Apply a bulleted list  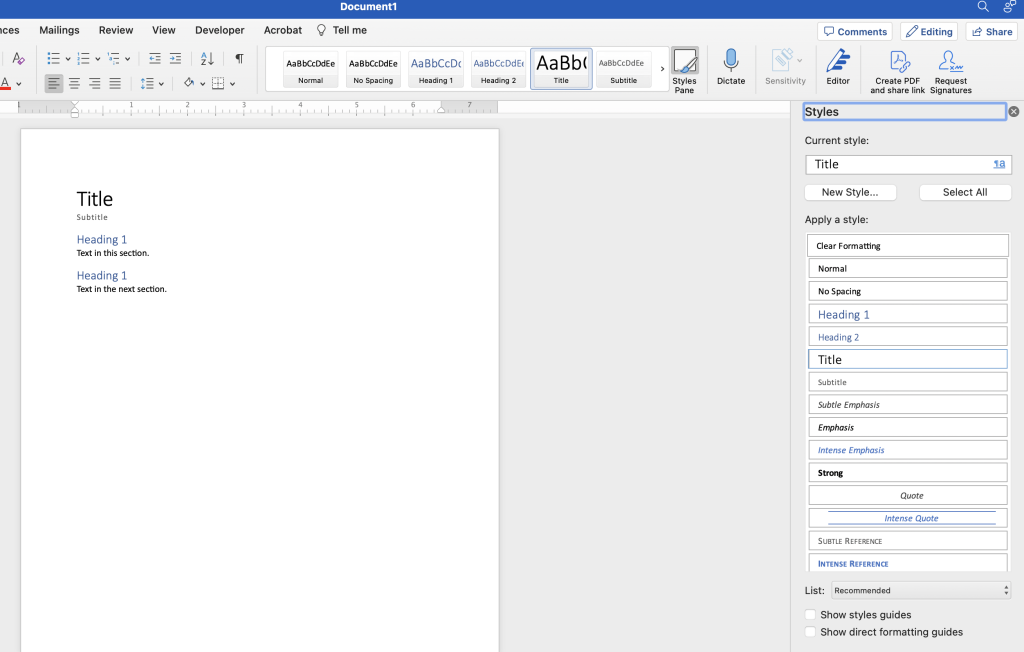tap(54, 59)
